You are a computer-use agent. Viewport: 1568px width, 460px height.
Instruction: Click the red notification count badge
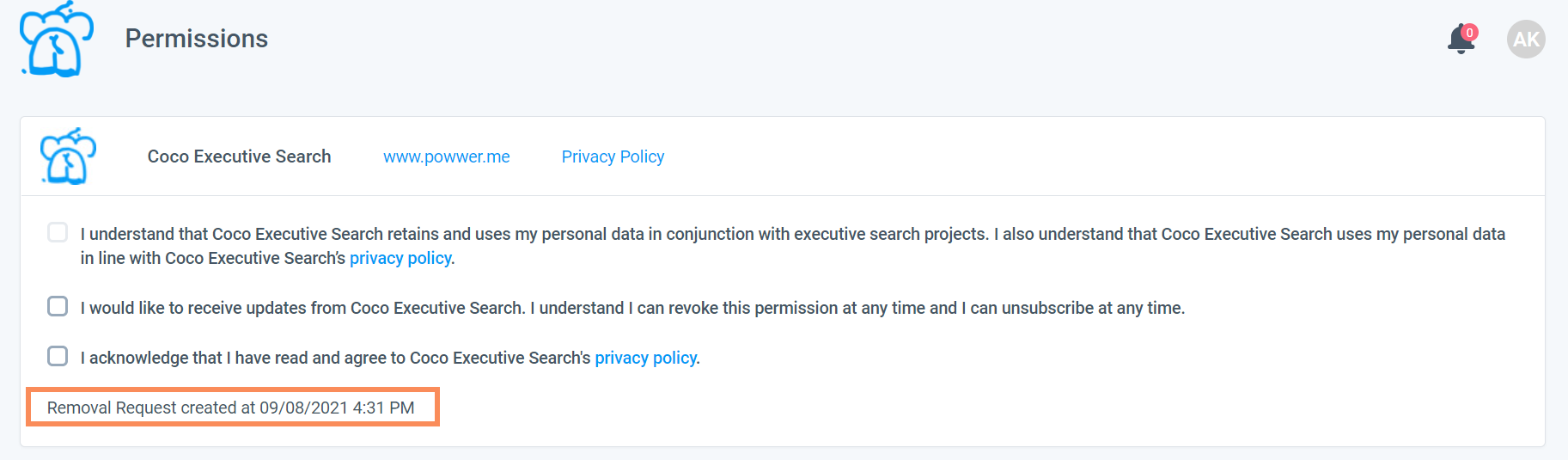coord(1470,33)
